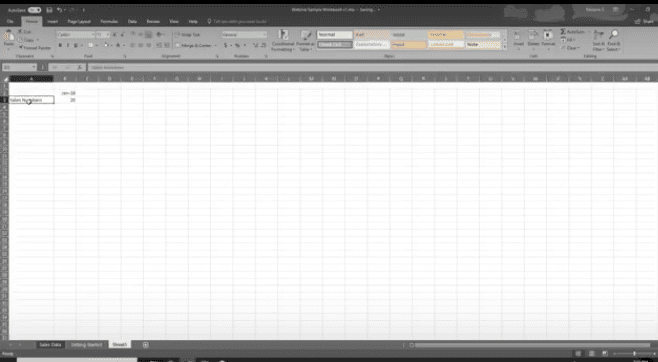The image size is (658, 362).
Task: Open the Format cells menu
Action: 548,39
